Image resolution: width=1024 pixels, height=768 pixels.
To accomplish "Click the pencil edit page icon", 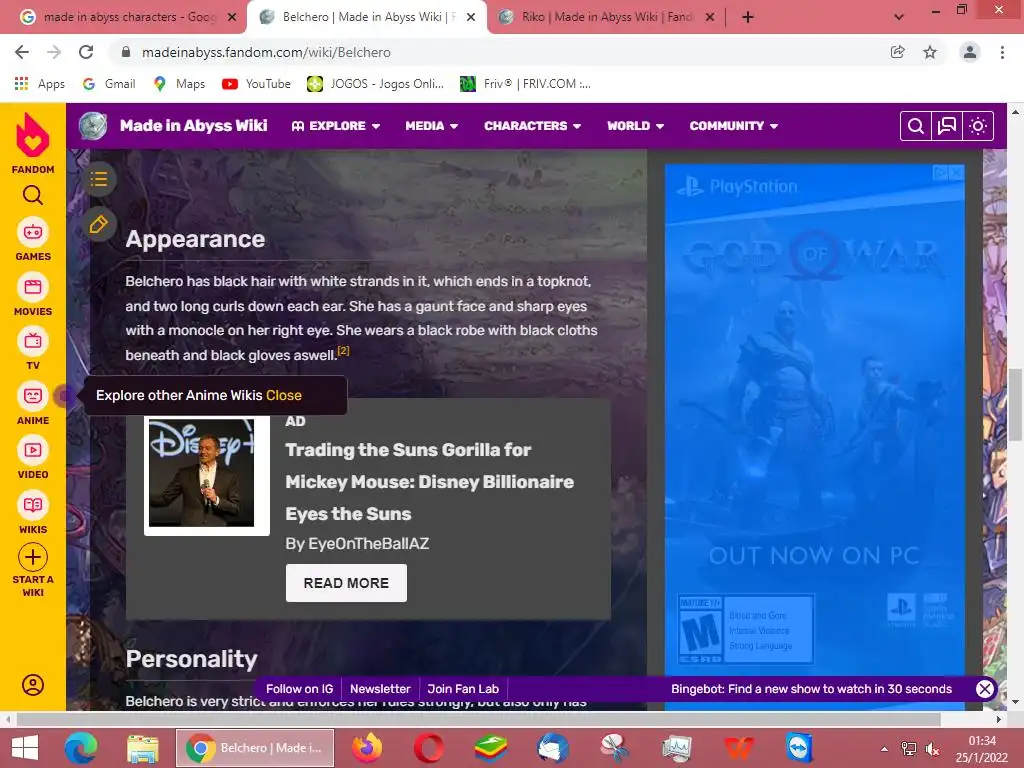I will tap(99, 225).
